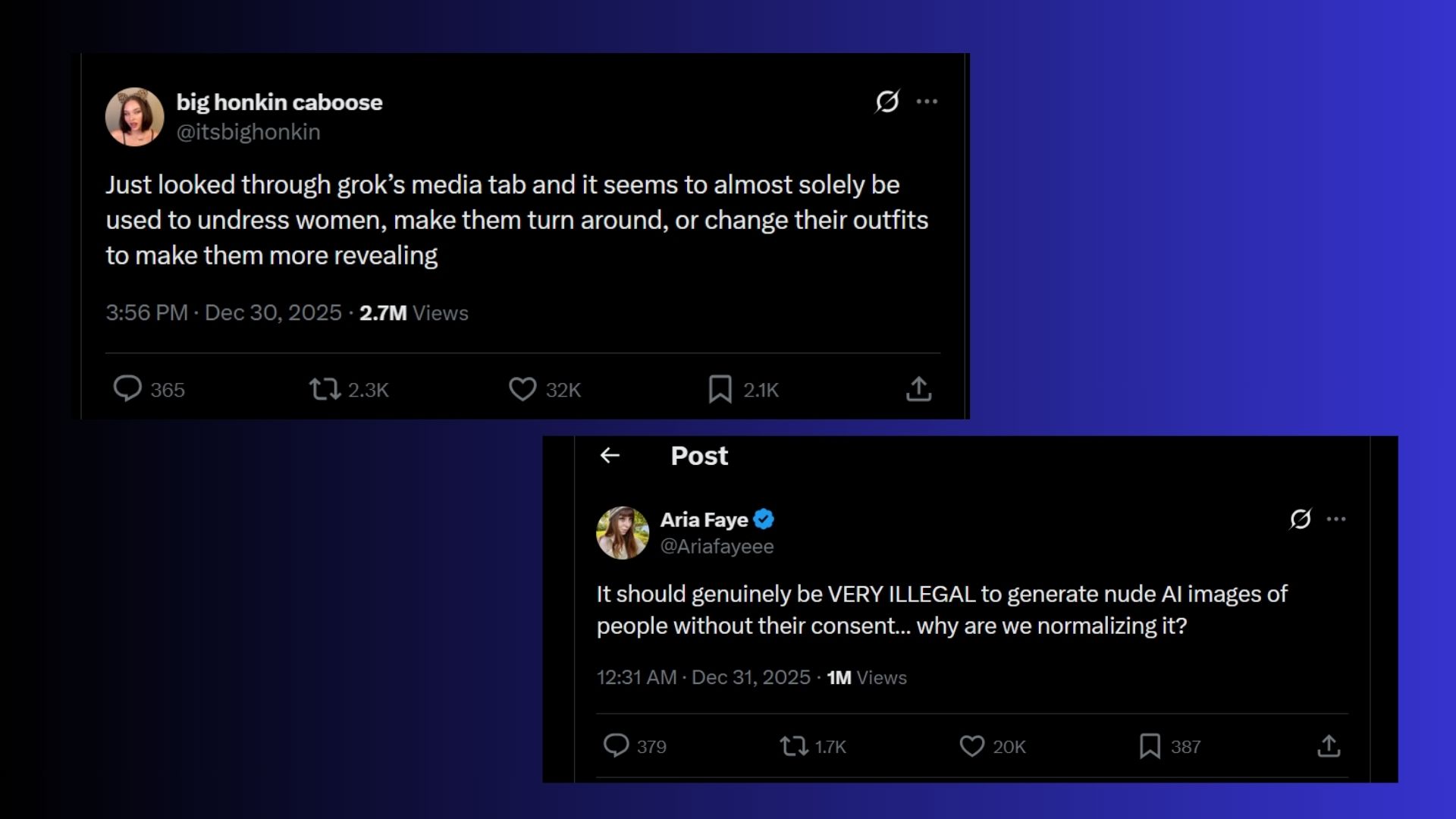Click the Grok icon on Aria Faye's post

click(1301, 519)
